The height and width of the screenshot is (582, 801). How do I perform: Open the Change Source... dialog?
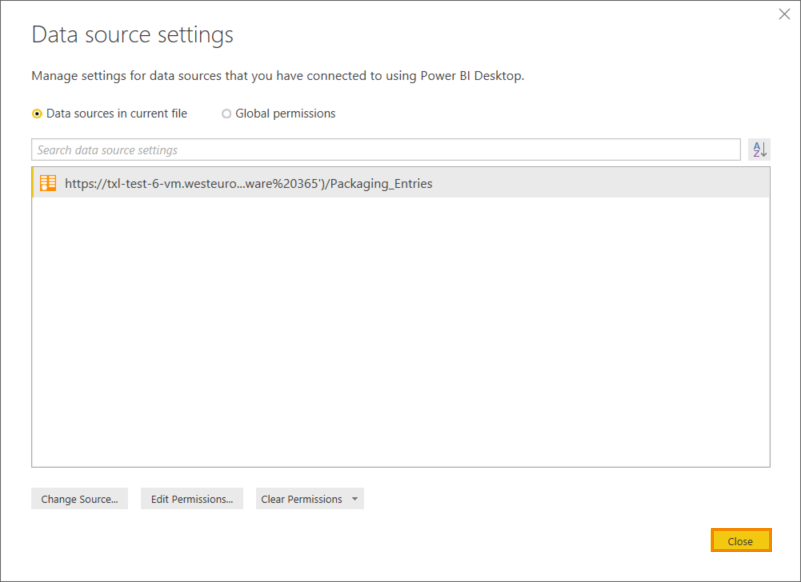click(x=79, y=499)
